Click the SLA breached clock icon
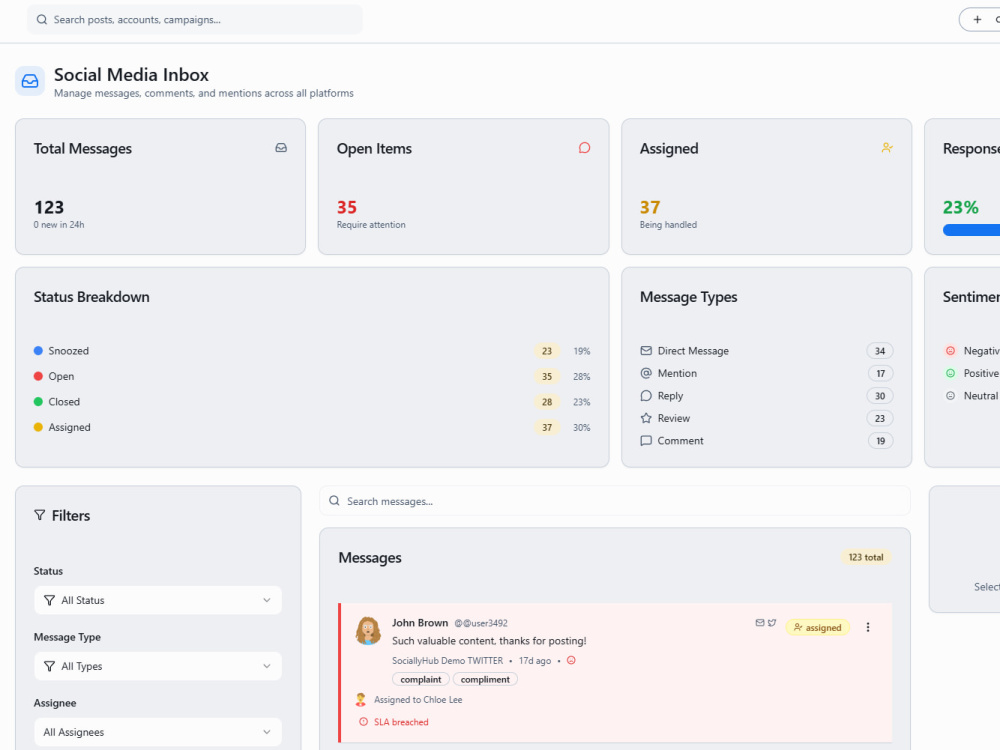 pyautogui.click(x=364, y=722)
